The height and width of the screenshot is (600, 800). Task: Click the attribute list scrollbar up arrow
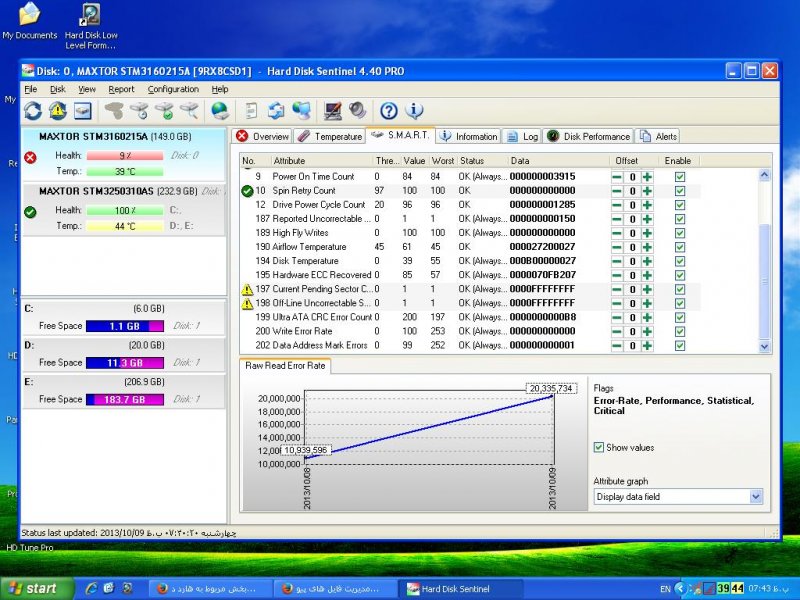[x=764, y=175]
